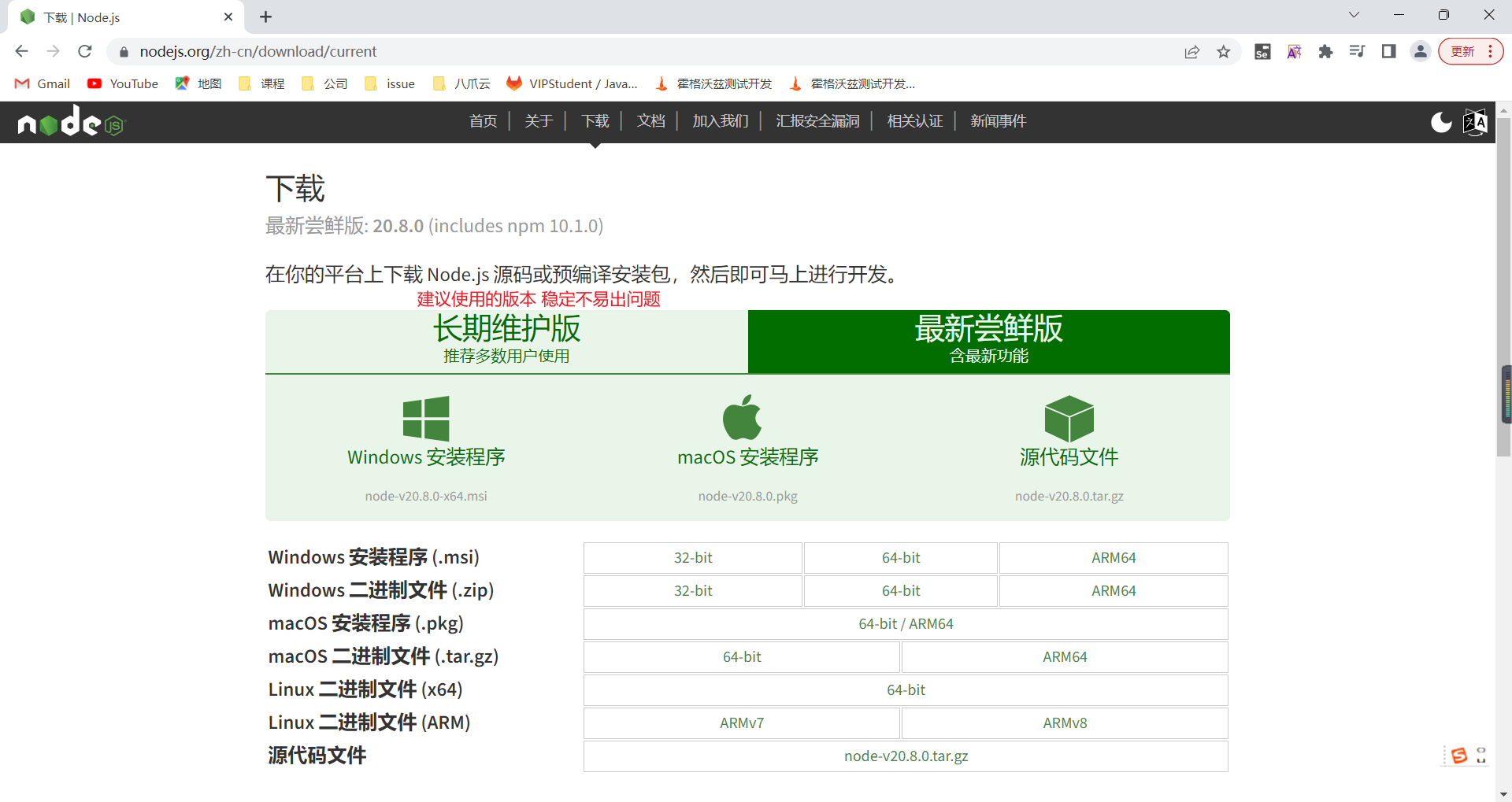Click node-v20.8.0.tar.gz in 源代码文件 row
Image resolution: width=1512 pixels, height=802 pixels.
906,756
